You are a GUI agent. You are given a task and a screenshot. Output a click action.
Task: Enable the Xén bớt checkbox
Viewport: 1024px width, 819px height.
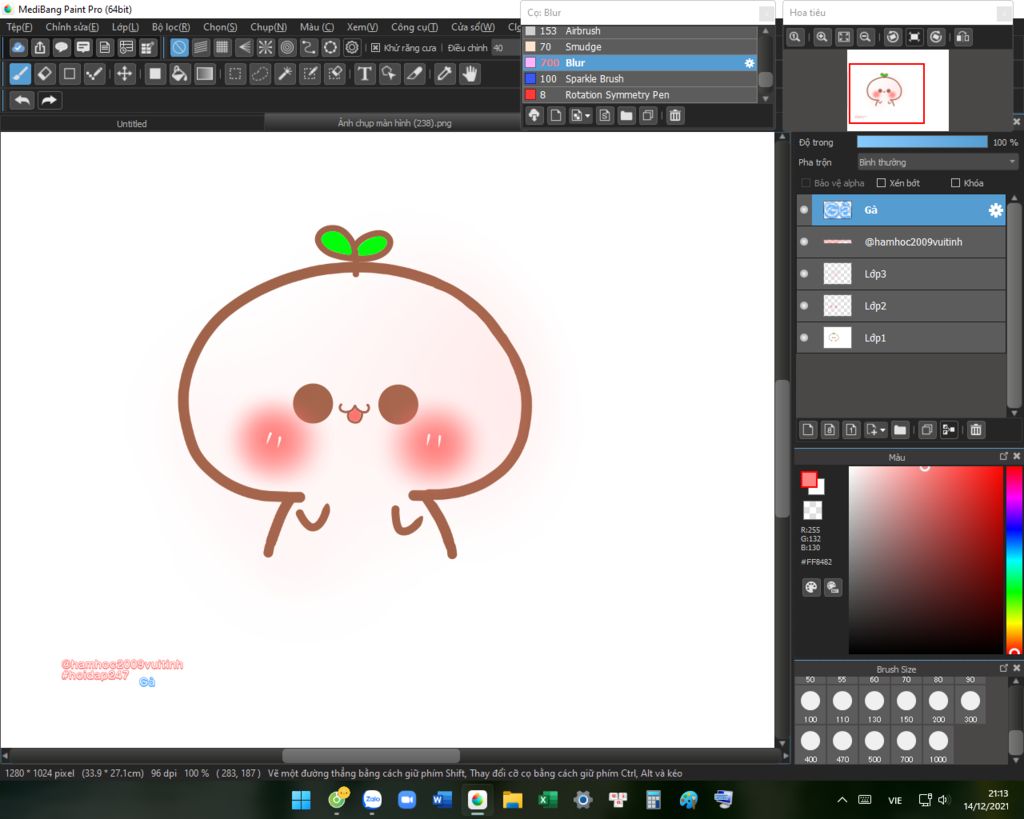tap(881, 183)
